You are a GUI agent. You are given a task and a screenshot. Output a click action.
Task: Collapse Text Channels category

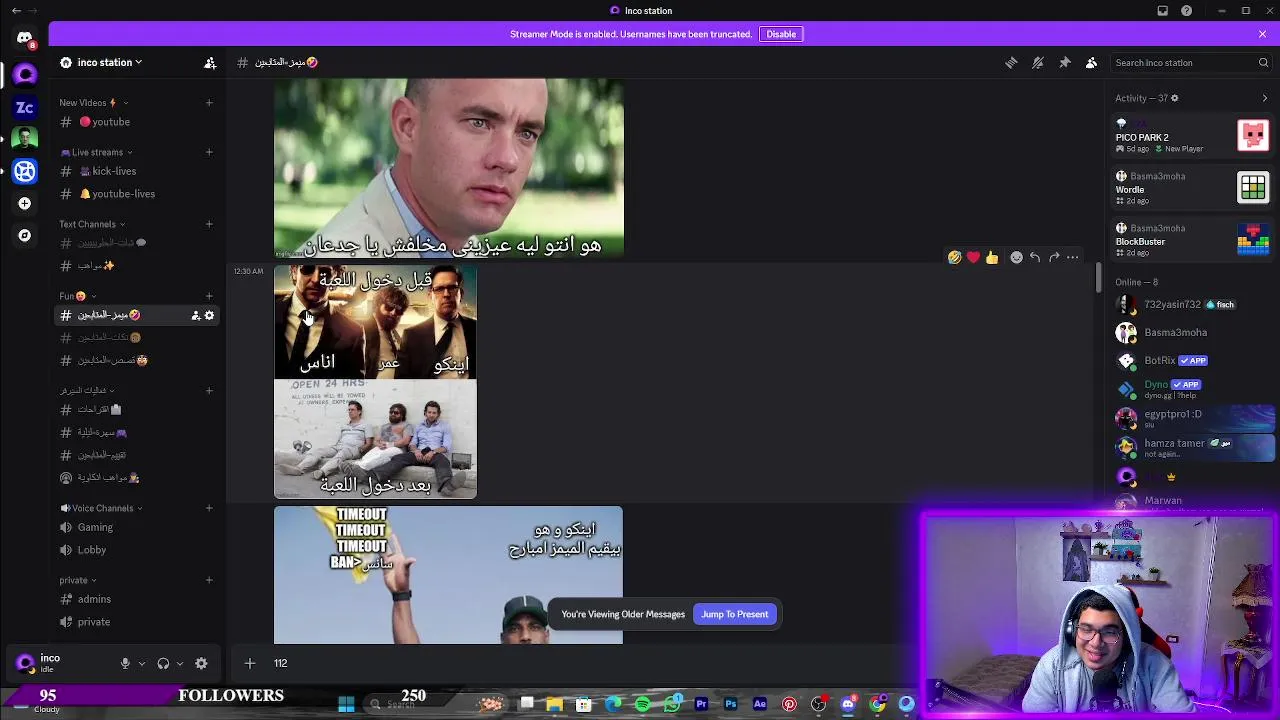tap(93, 224)
